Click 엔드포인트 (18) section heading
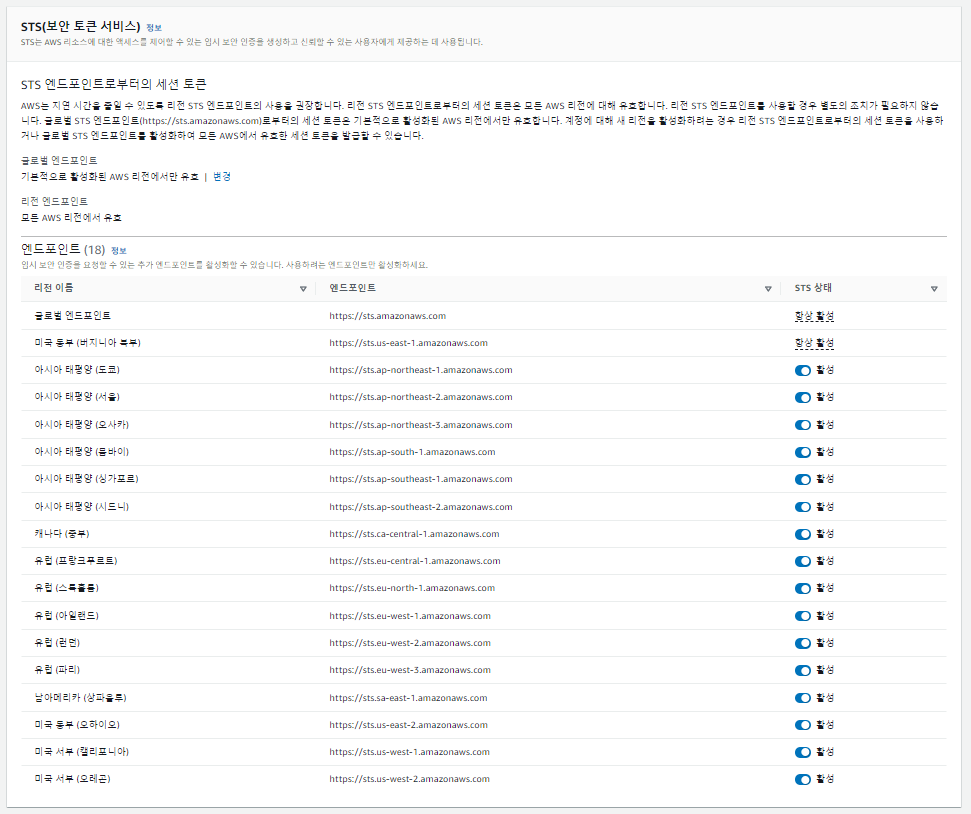Screen dimensions: 971x814 (63, 249)
